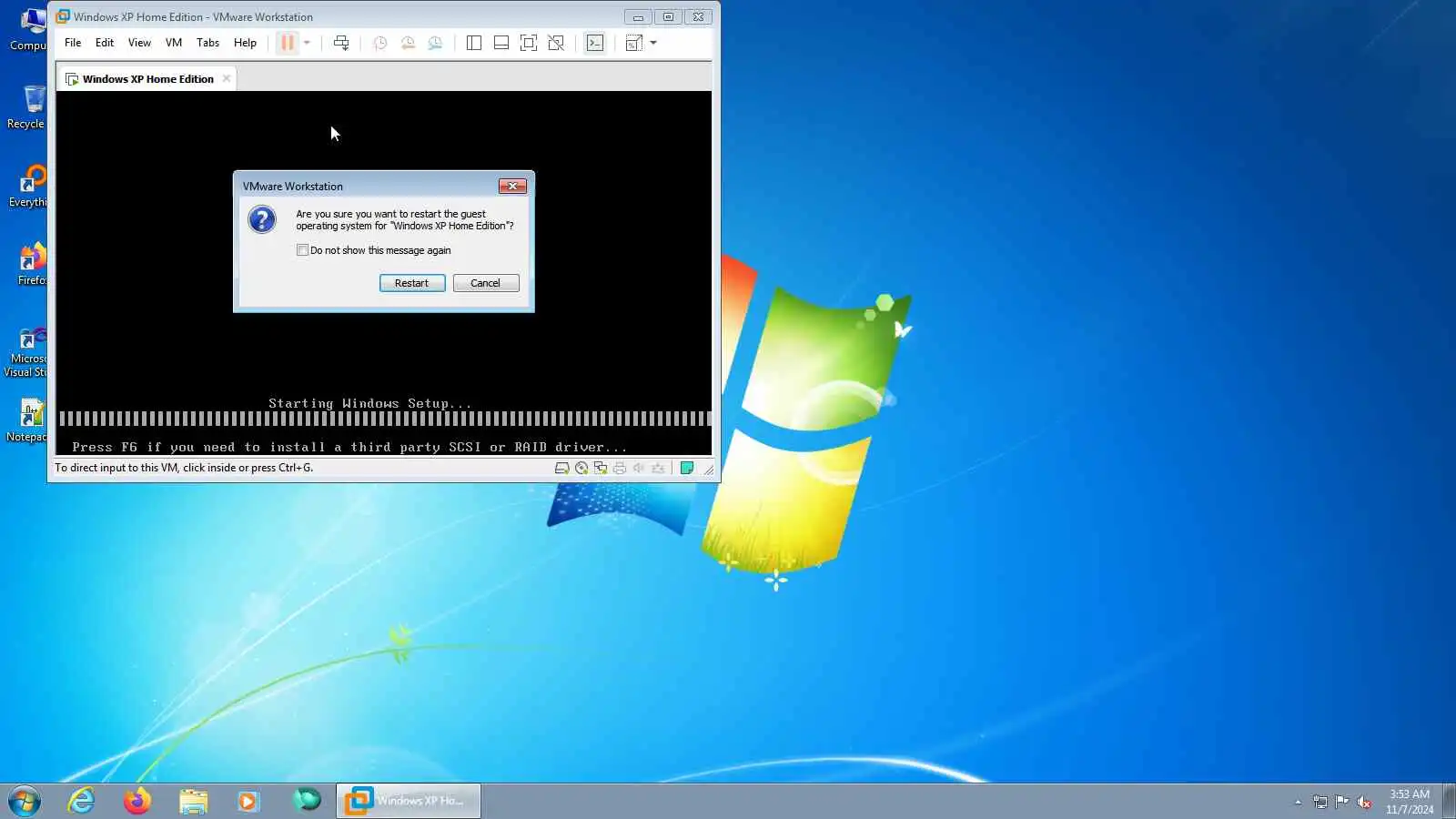Click the Show Desktop button
Screen dimensions: 1456x819
[x=1449, y=801]
